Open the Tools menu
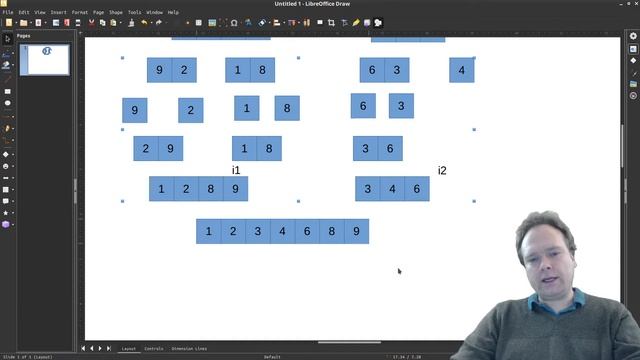The image size is (640, 360). coord(134,12)
